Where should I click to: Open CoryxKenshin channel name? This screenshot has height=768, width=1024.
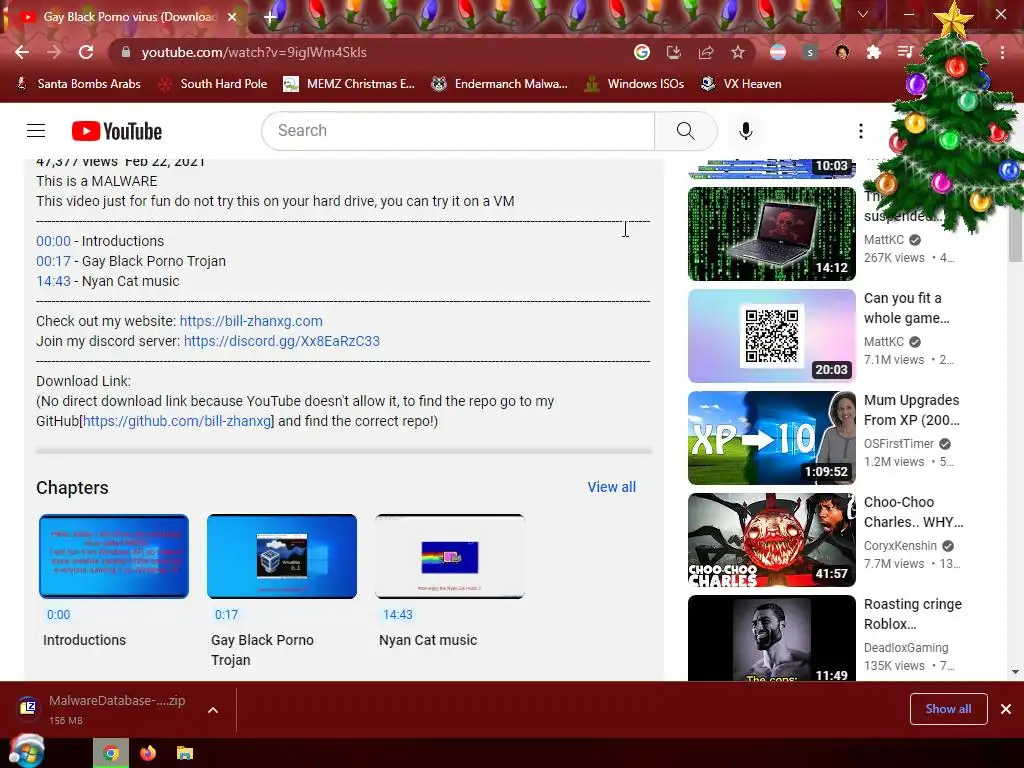tap(901, 546)
